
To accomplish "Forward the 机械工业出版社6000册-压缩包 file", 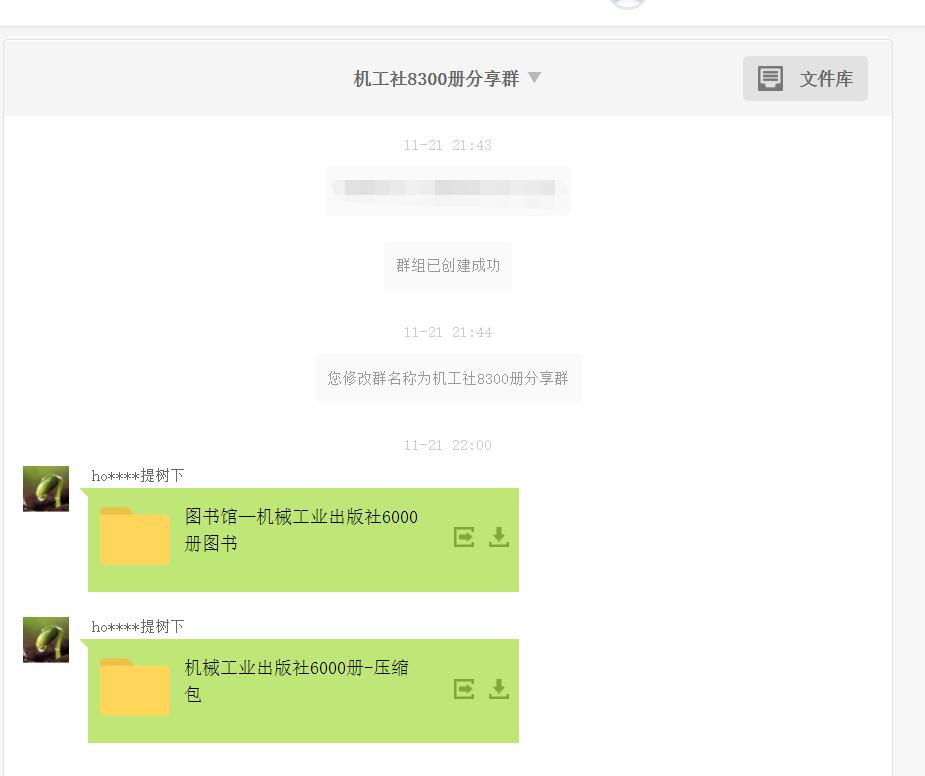I will (462, 688).
